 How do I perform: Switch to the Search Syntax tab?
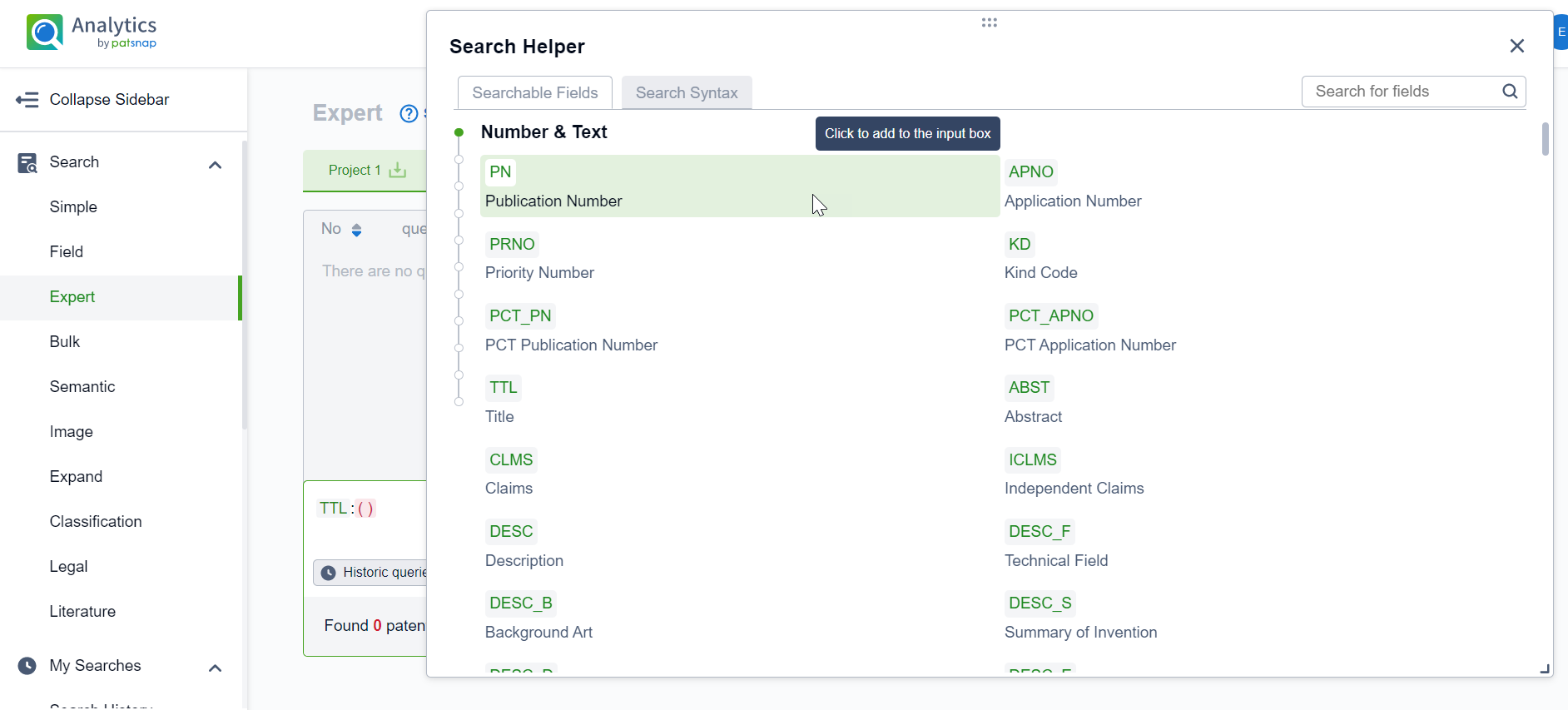pyautogui.click(x=687, y=92)
